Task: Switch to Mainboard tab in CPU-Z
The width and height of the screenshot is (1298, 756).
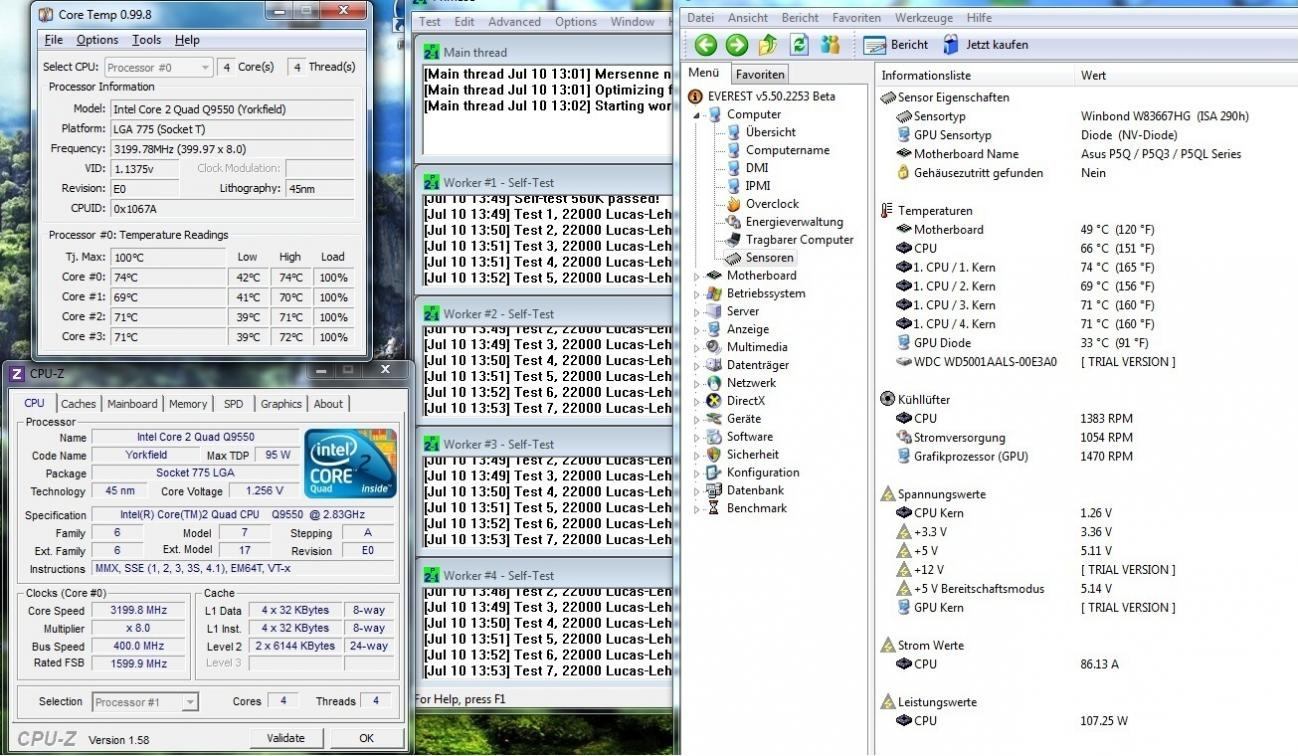Action: click(x=132, y=404)
